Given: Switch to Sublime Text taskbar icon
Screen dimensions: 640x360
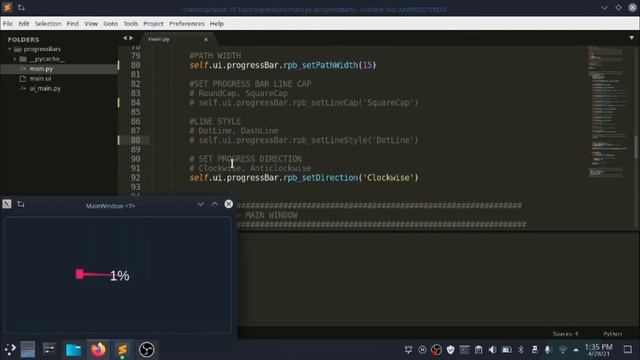Looking at the screenshot, I should pos(122,350).
